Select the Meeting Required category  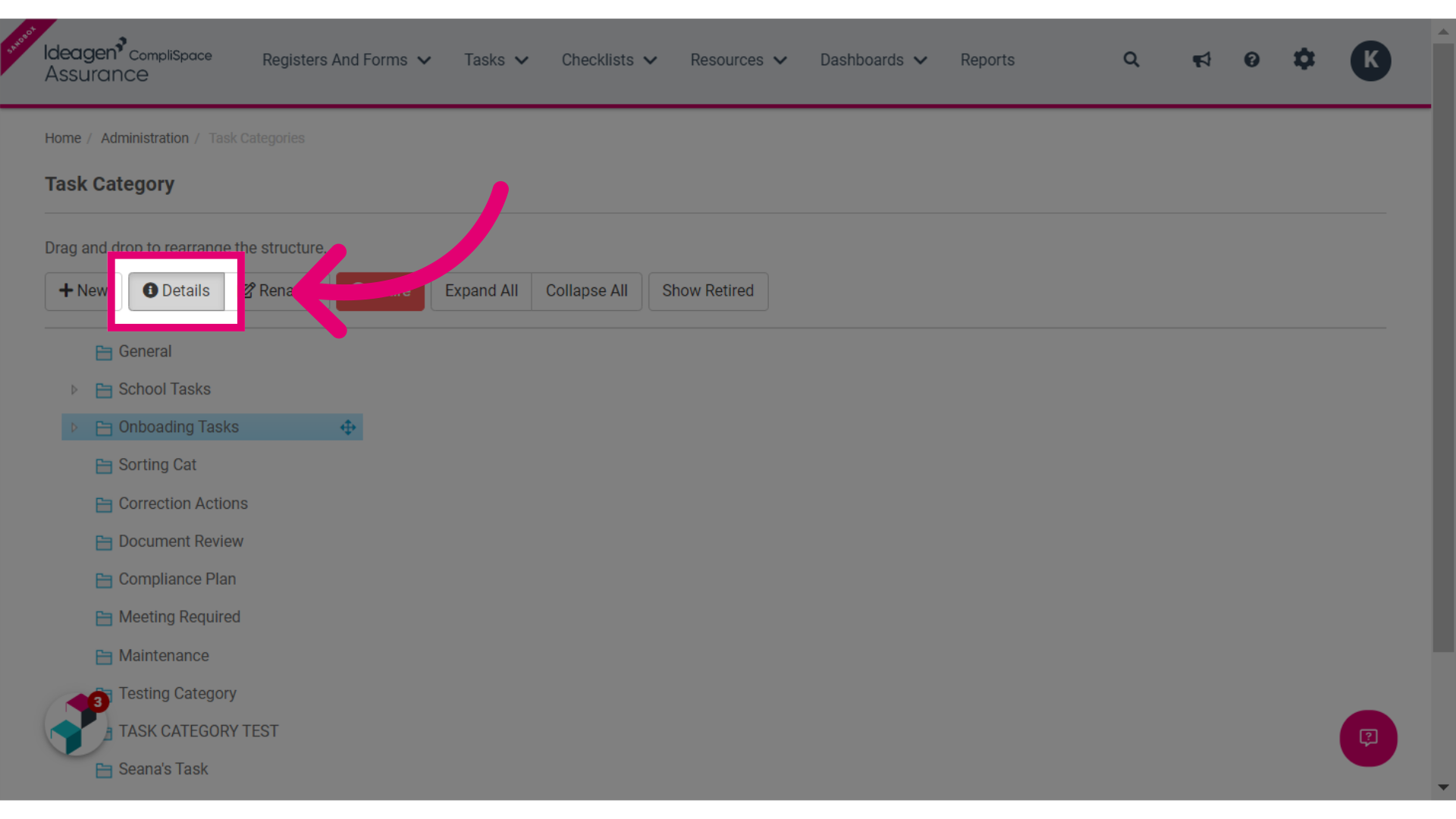pyautogui.click(x=179, y=618)
